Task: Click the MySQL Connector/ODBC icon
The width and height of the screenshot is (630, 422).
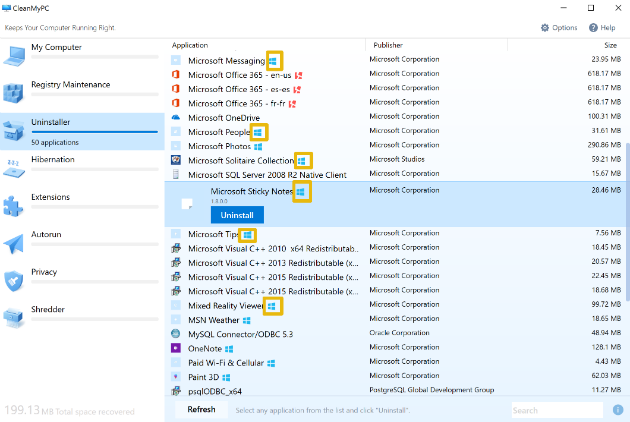Action: 176,333
